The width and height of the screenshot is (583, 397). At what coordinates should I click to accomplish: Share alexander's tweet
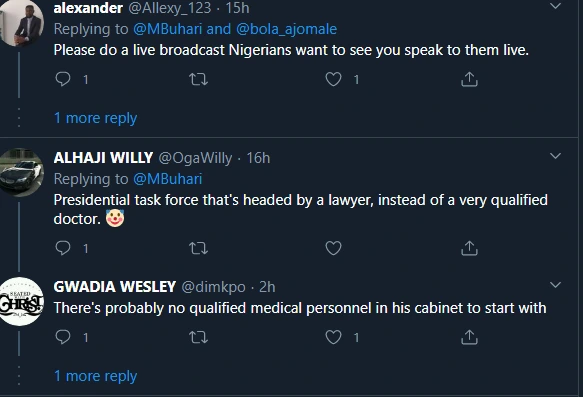tap(469, 79)
